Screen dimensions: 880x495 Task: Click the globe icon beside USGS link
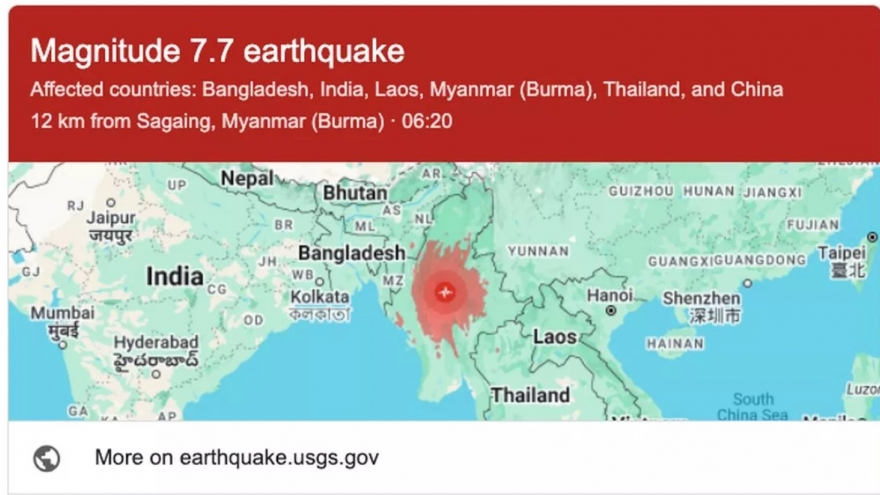click(46, 458)
